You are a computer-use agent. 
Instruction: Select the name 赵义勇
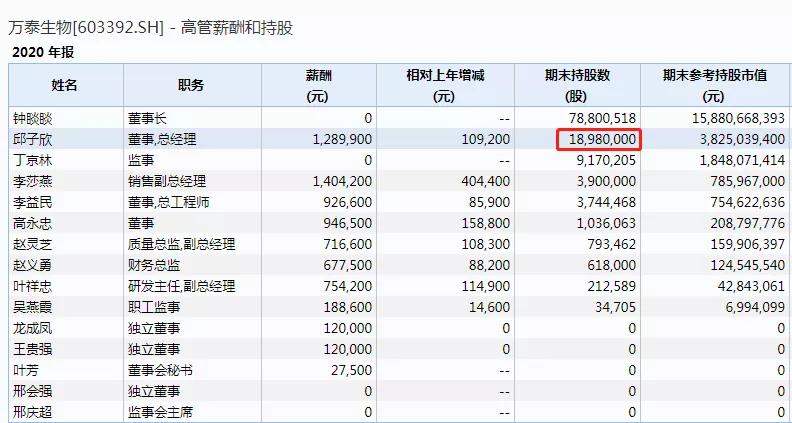pyautogui.click(x=33, y=265)
